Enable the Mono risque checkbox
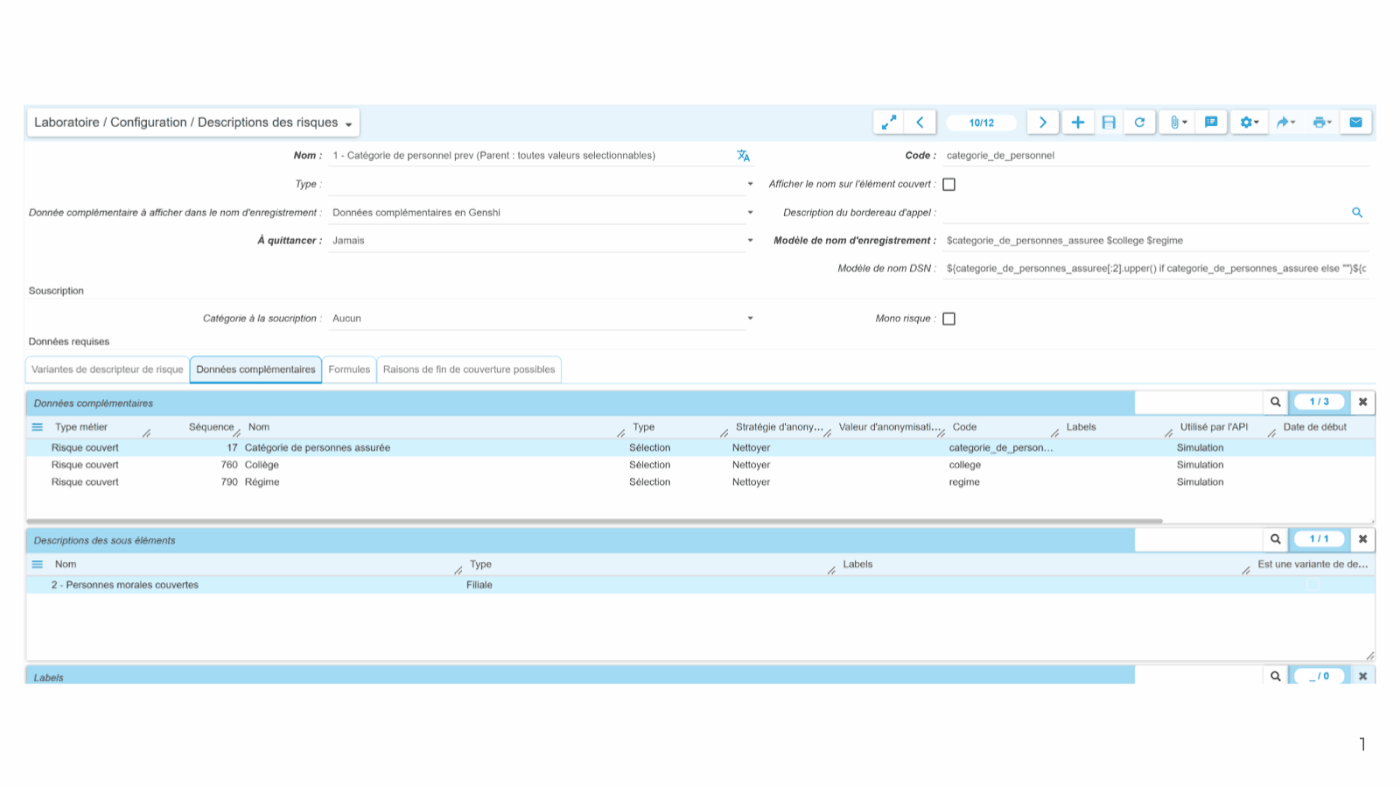The height and width of the screenshot is (787, 1400). [x=949, y=319]
